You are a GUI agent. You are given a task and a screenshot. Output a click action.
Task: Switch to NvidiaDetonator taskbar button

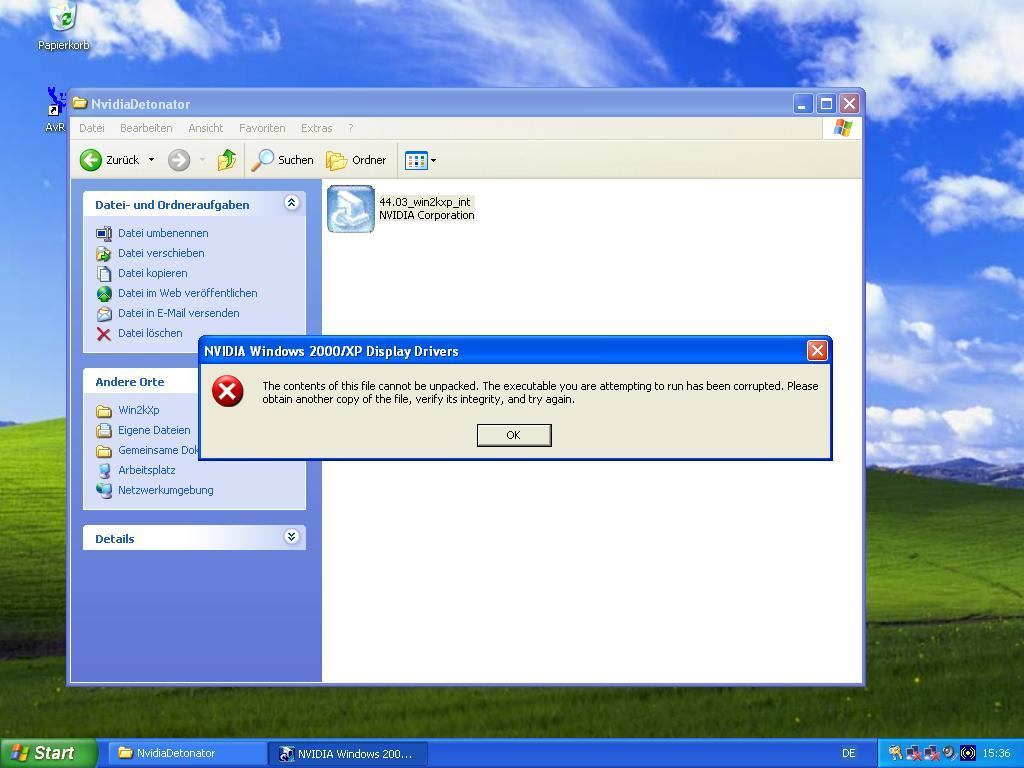click(186, 753)
